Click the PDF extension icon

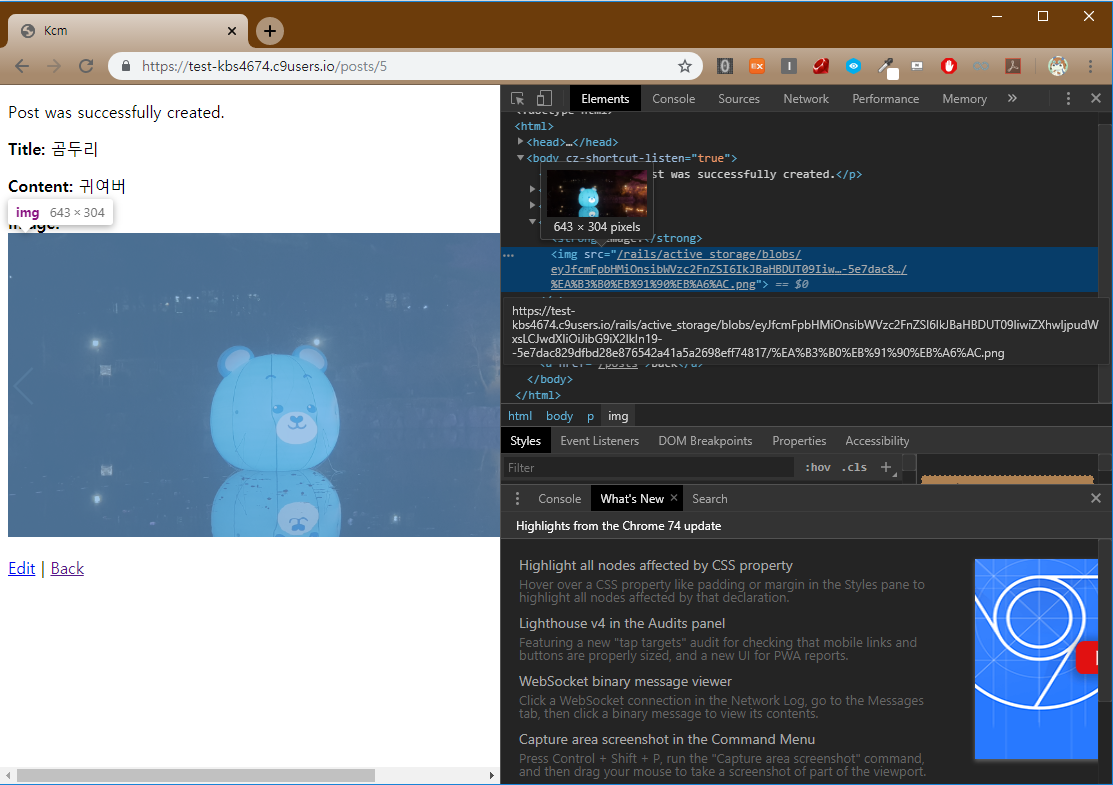(1013, 66)
